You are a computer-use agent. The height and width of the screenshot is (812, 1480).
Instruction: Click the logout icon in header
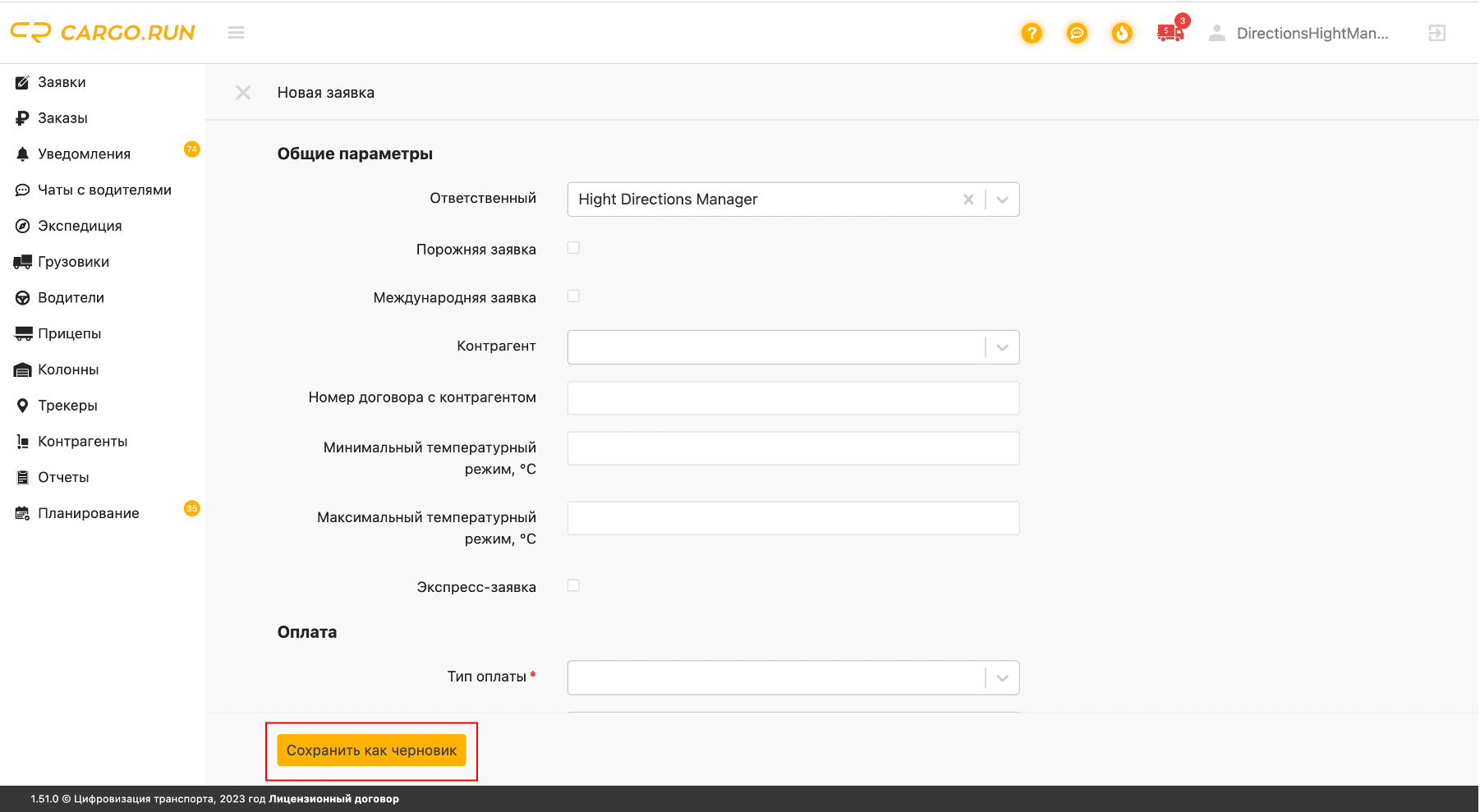(x=1436, y=33)
